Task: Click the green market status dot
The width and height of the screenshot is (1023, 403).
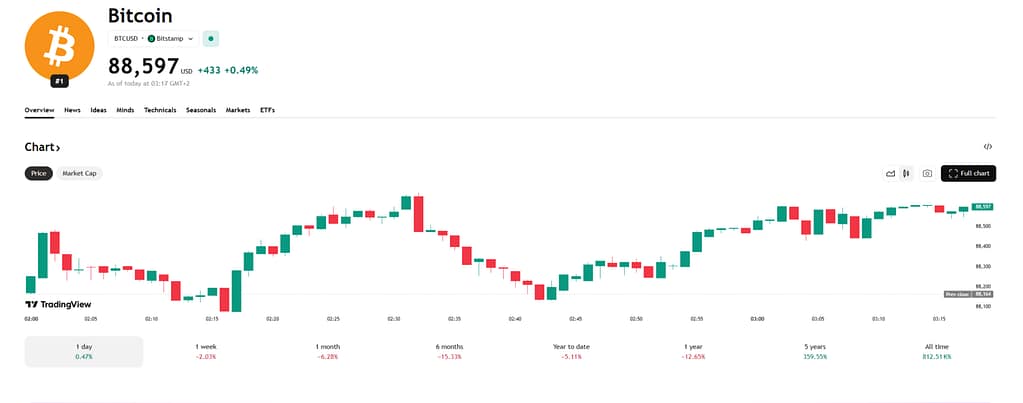Action: [210, 39]
